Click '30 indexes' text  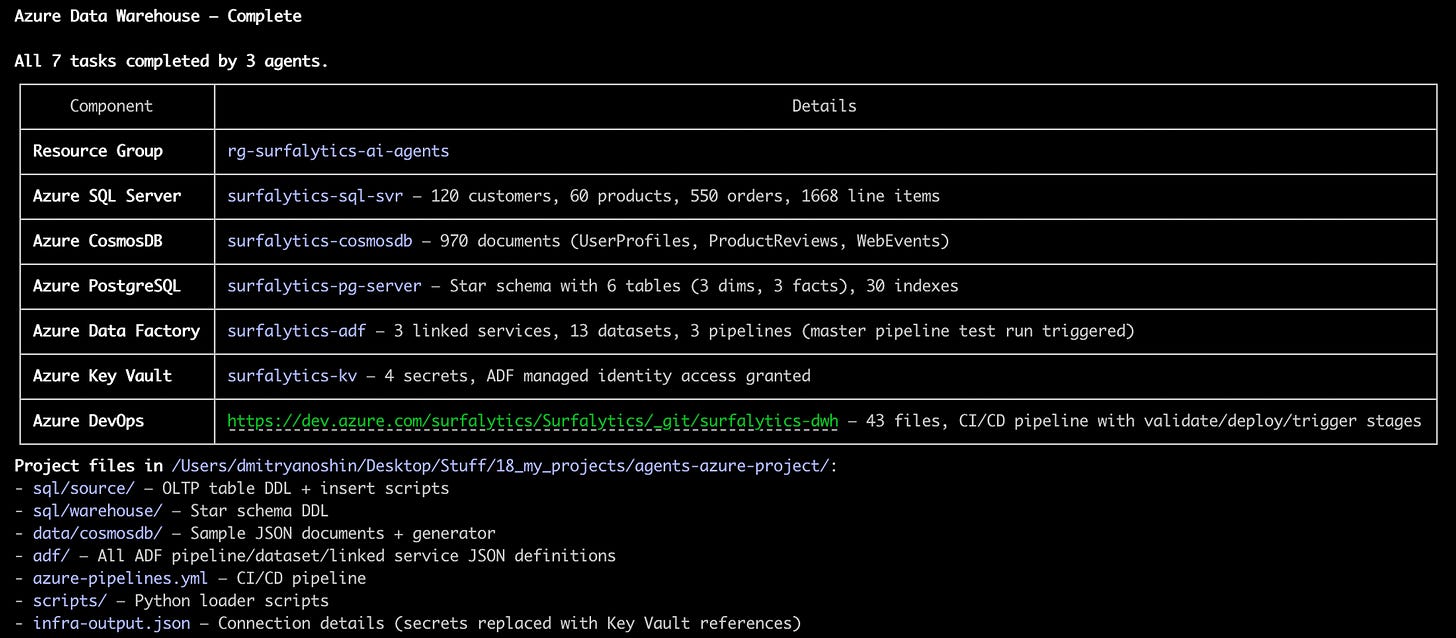[x=912, y=286]
